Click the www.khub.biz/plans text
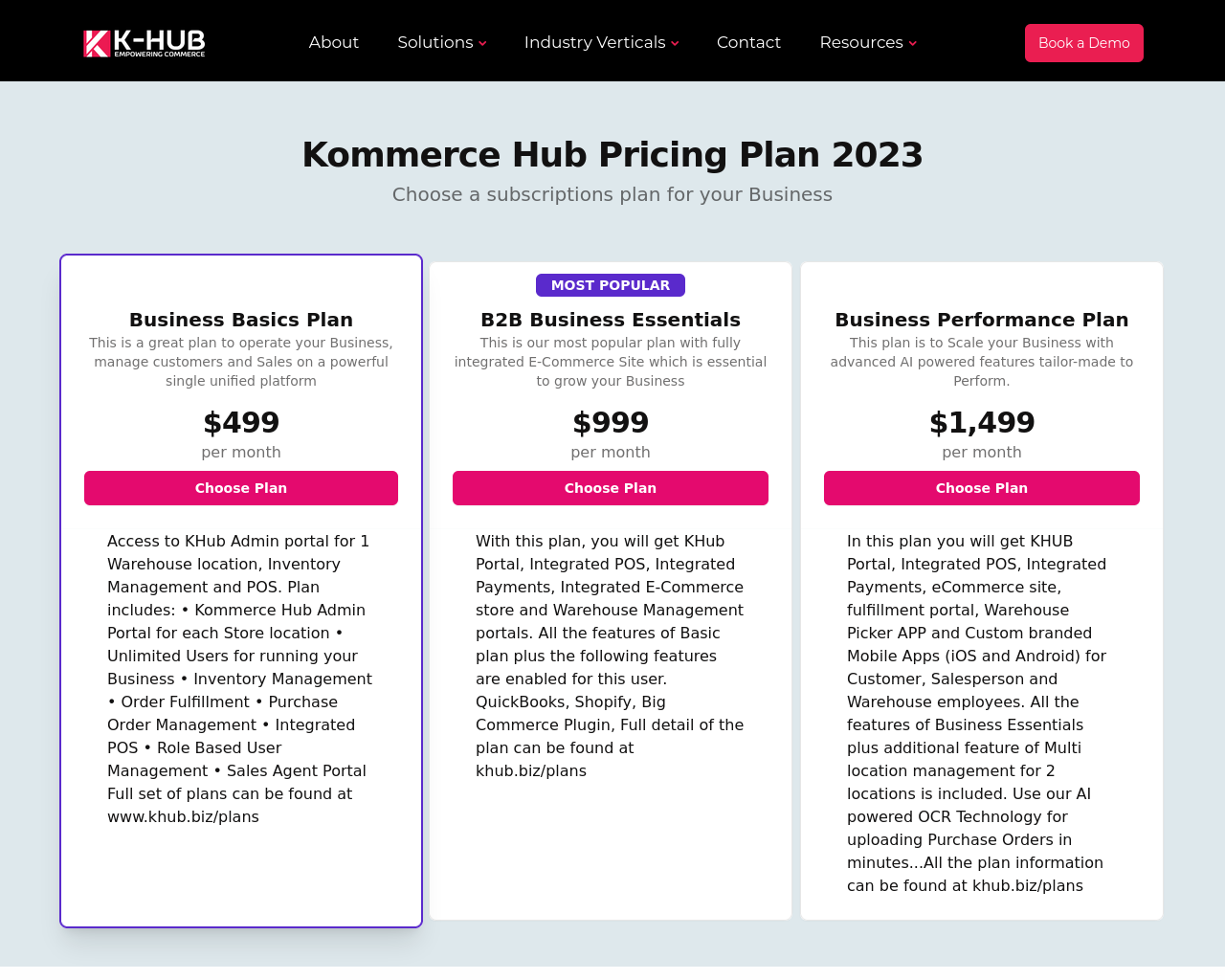Image resolution: width=1225 pixels, height=980 pixels. [x=184, y=817]
